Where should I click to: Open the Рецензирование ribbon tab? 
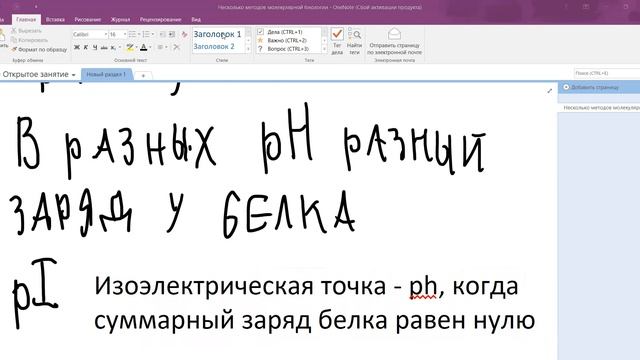[160, 19]
